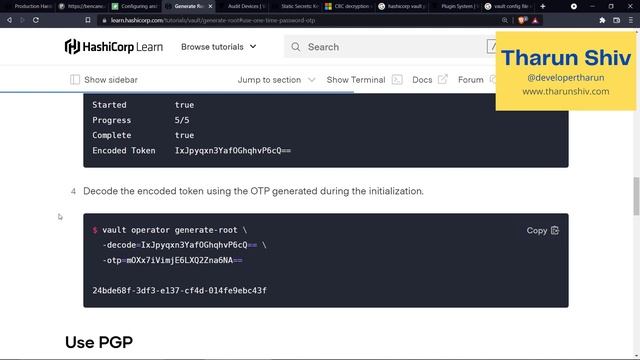
Task: Switch to the CBC decryption tab
Action: [x=348, y=6]
